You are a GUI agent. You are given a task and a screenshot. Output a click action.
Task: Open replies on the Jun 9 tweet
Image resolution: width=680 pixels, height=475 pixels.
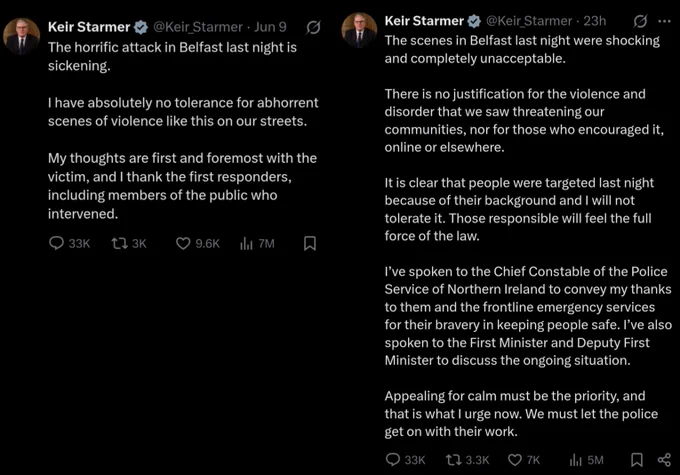click(69, 243)
